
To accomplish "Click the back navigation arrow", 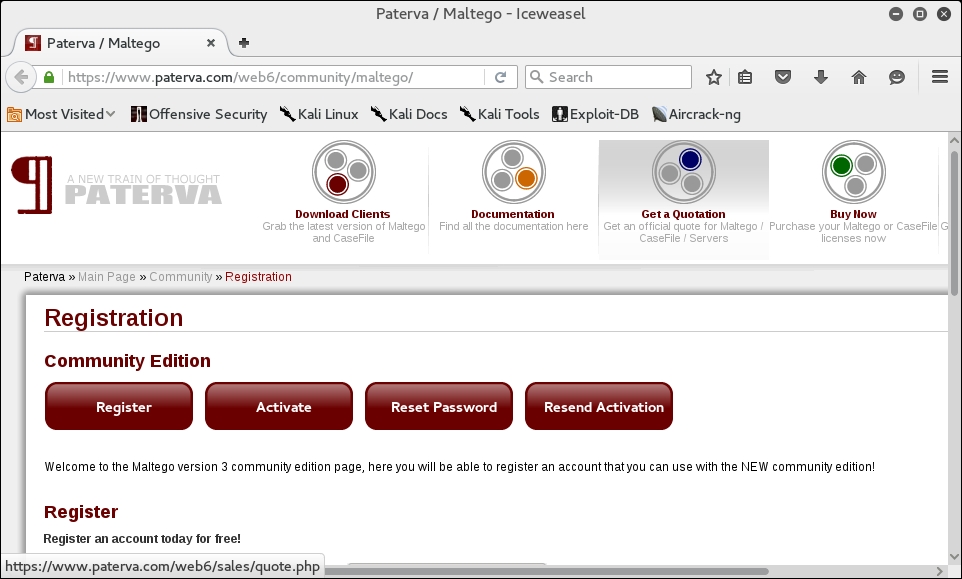I will click(20, 77).
